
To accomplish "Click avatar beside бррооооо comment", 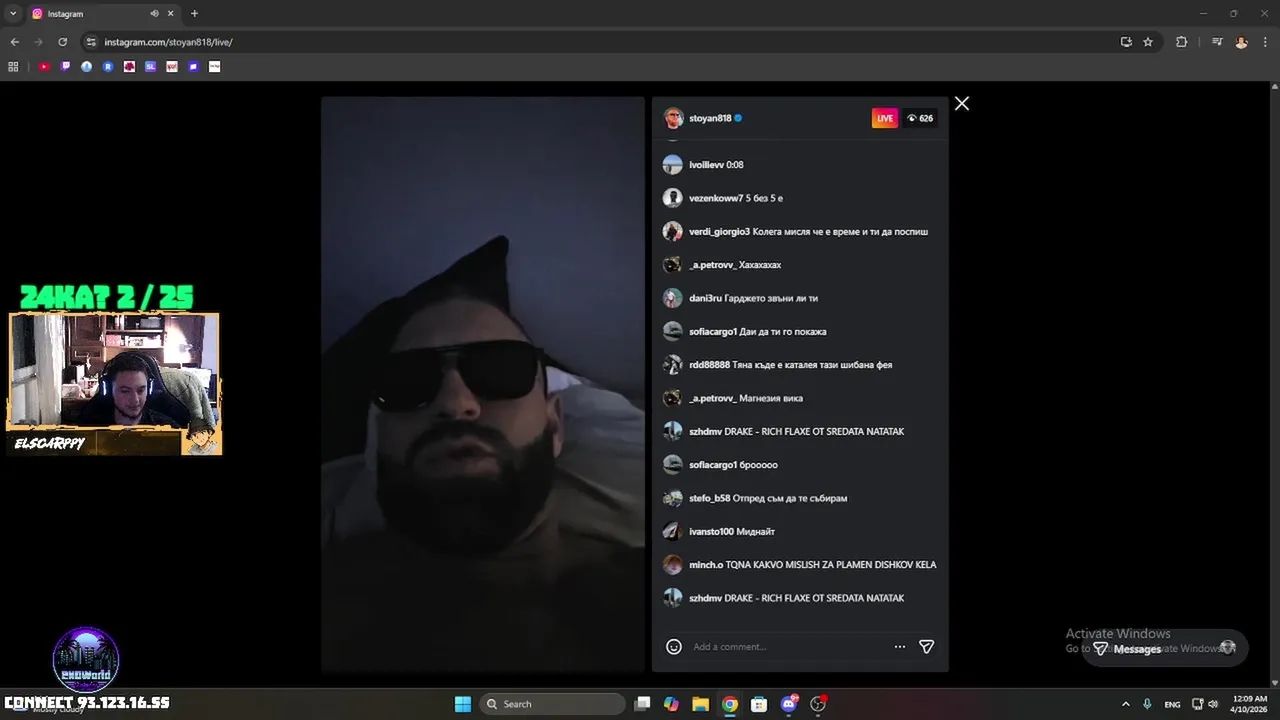I will tap(673, 465).
